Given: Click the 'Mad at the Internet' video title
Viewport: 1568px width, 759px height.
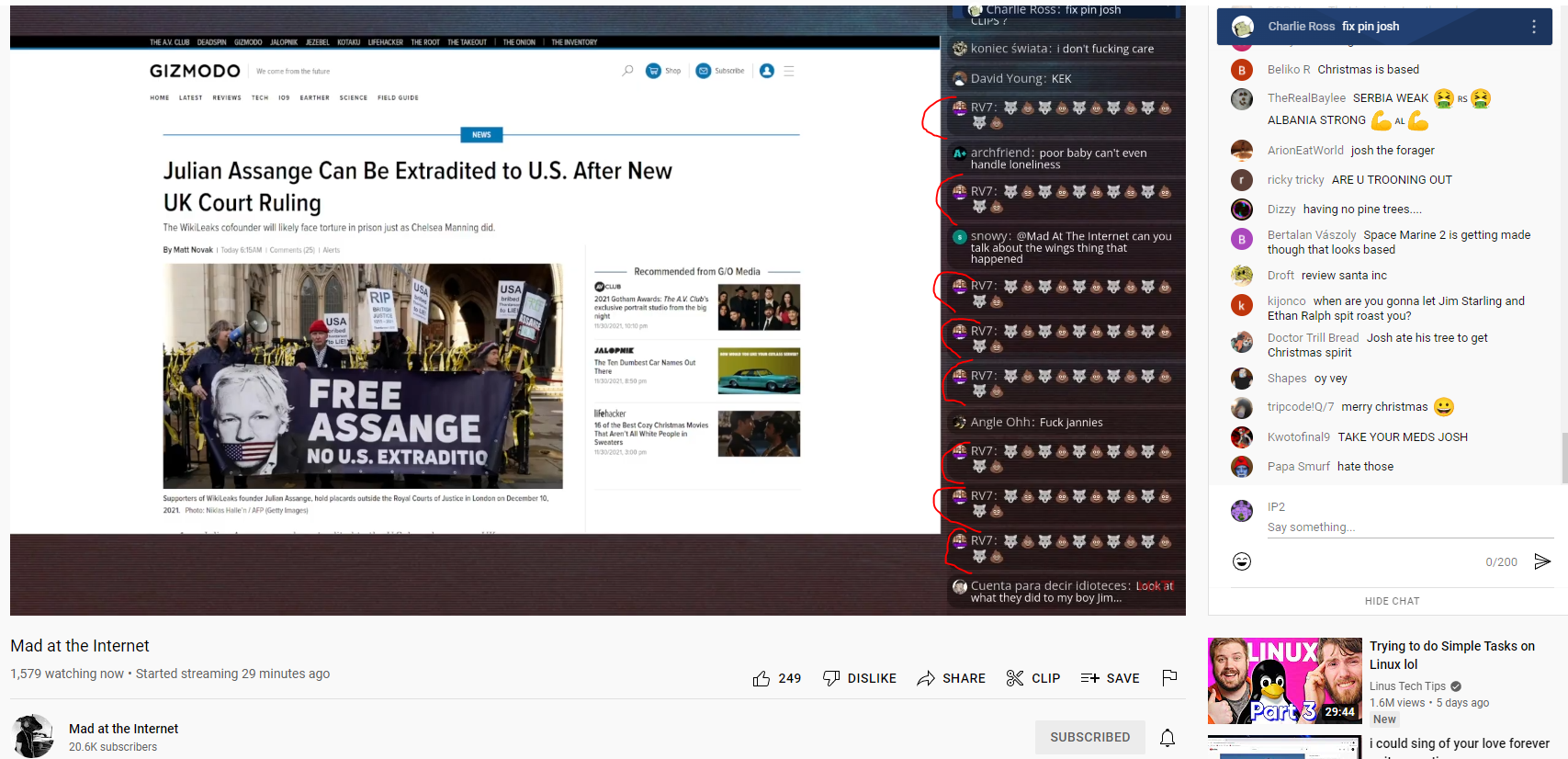Looking at the screenshot, I should click(x=80, y=646).
